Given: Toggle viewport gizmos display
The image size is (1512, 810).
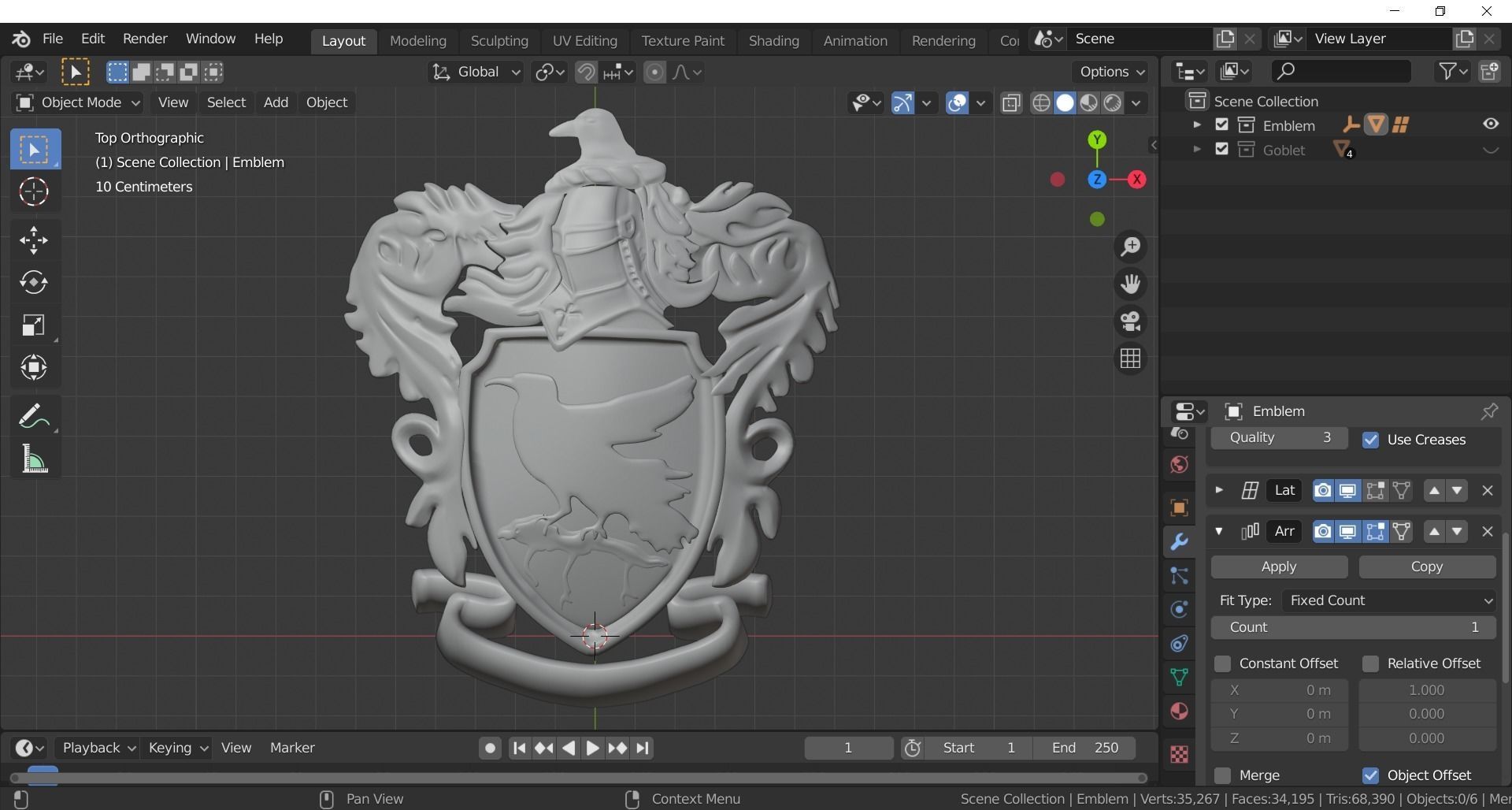Looking at the screenshot, I should [902, 103].
